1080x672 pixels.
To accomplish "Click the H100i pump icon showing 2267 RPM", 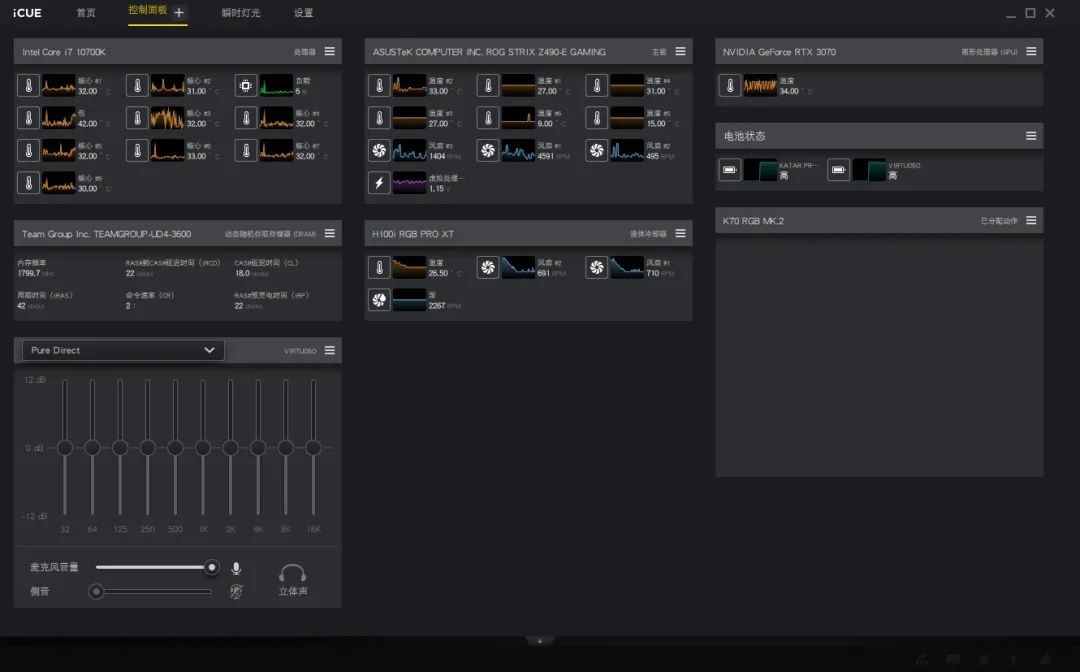I will tap(379, 300).
